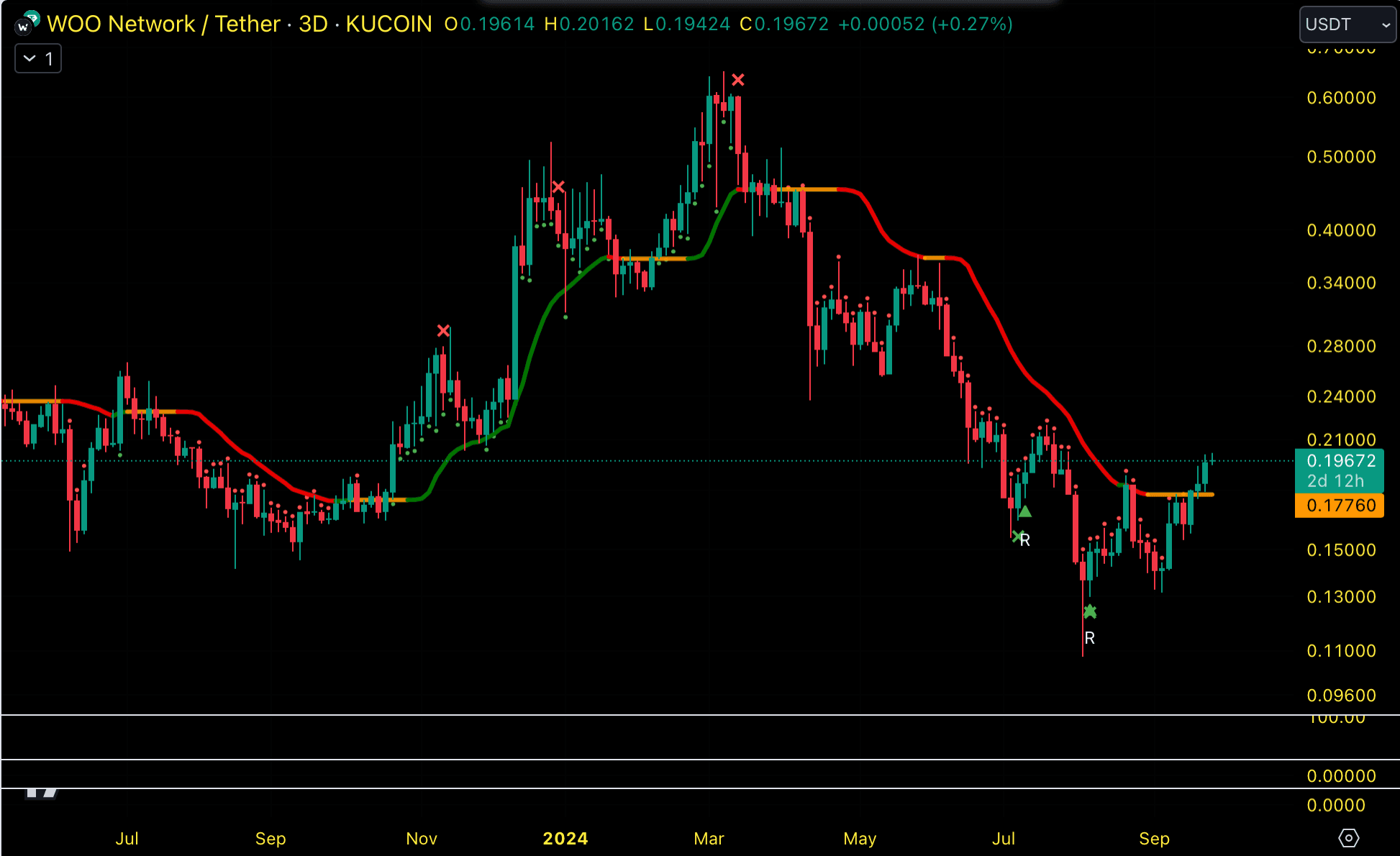Image resolution: width=1400 pixels, height=856 pixels.
Task: Click the green up-triangle signal marker
Action: tap(1025, 511)
